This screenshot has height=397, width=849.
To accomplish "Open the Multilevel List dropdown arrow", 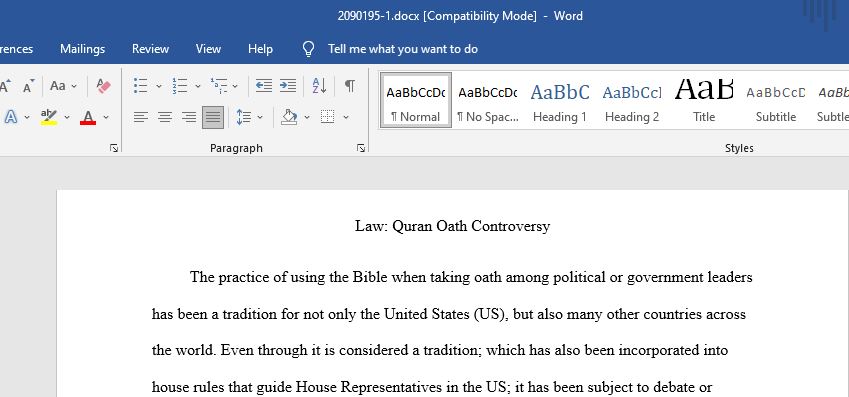I will (235, 86).
